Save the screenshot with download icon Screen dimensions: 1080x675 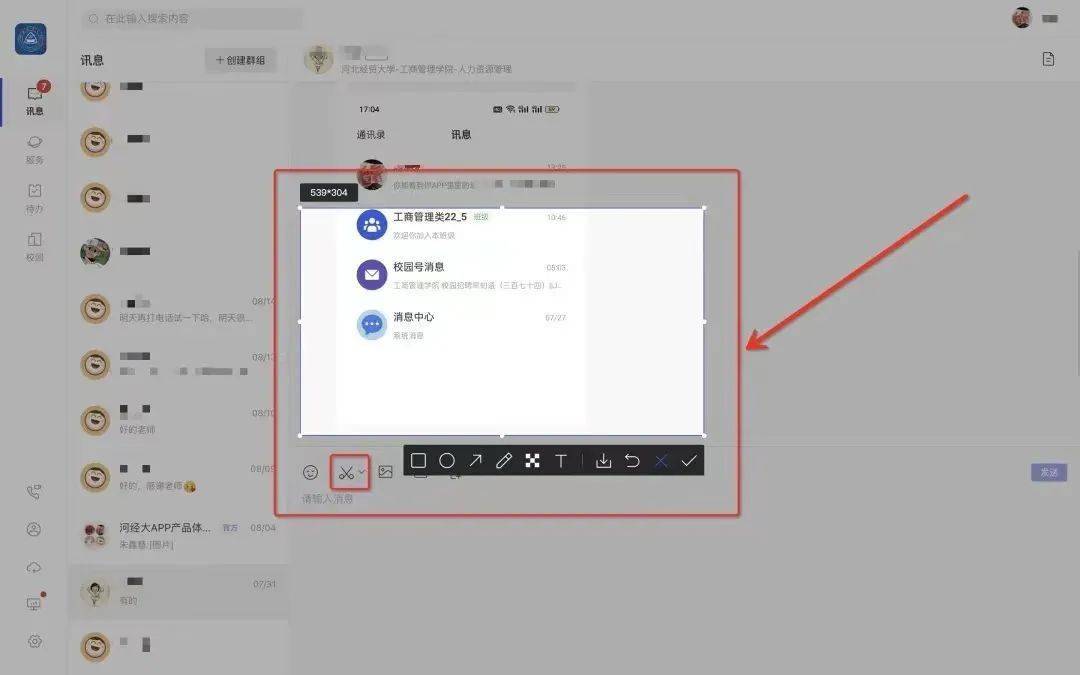pyautogui.click(x=603, y=461)
